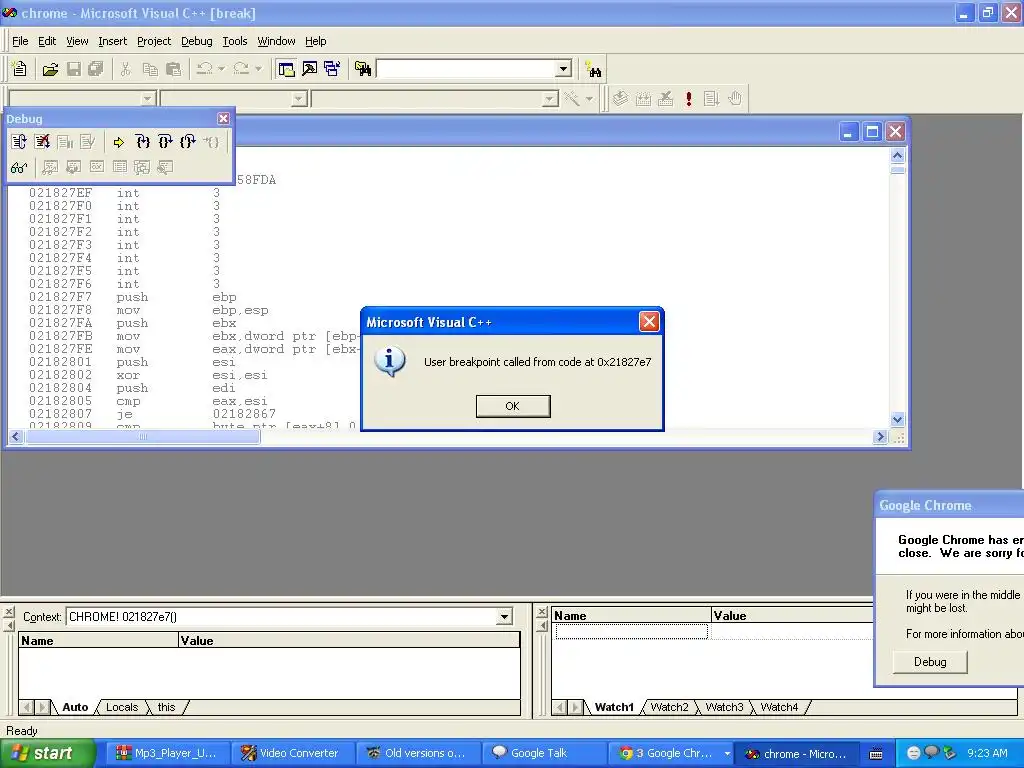Viewport: 1024px width, 768px height.
Task: Click the Stop Build icon
Action: [665, 99]
